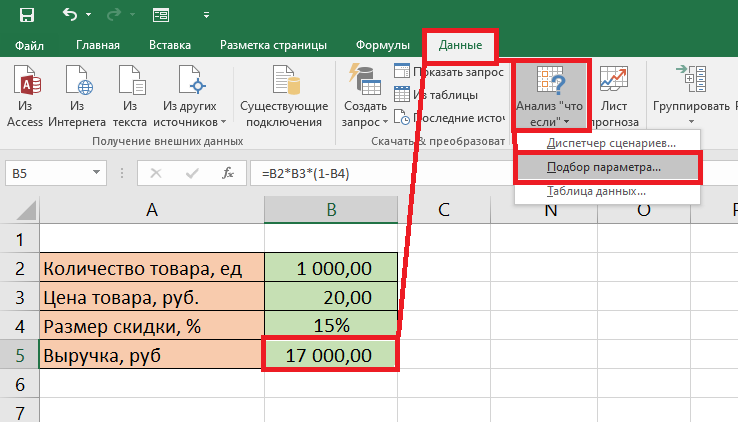This screenshot has width=738, height=422.
Task: Click the Из текста import icon
Action: 132,80
